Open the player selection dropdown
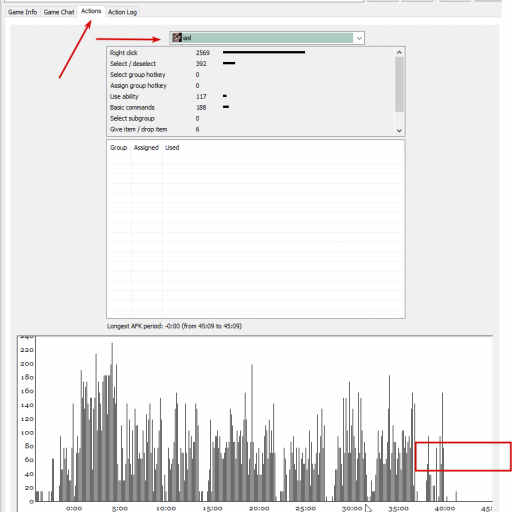512x512 pixels. click(267, 38)
